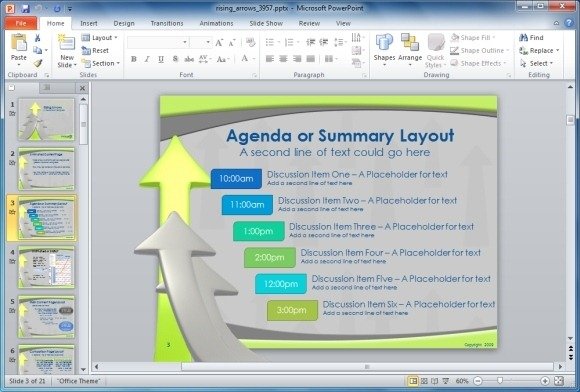
Task: Select the Format Painter brush icon
Action: (x=38, y=63)
